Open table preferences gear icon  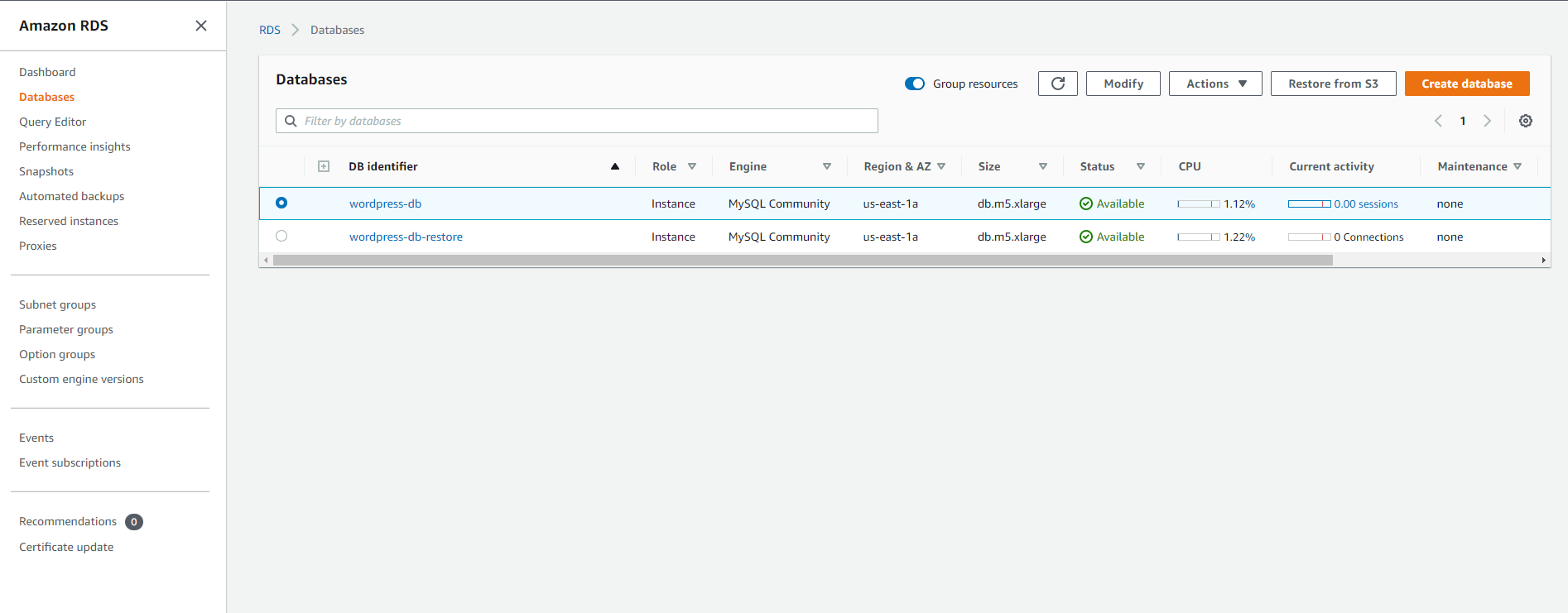click(x=1526, y=121)
